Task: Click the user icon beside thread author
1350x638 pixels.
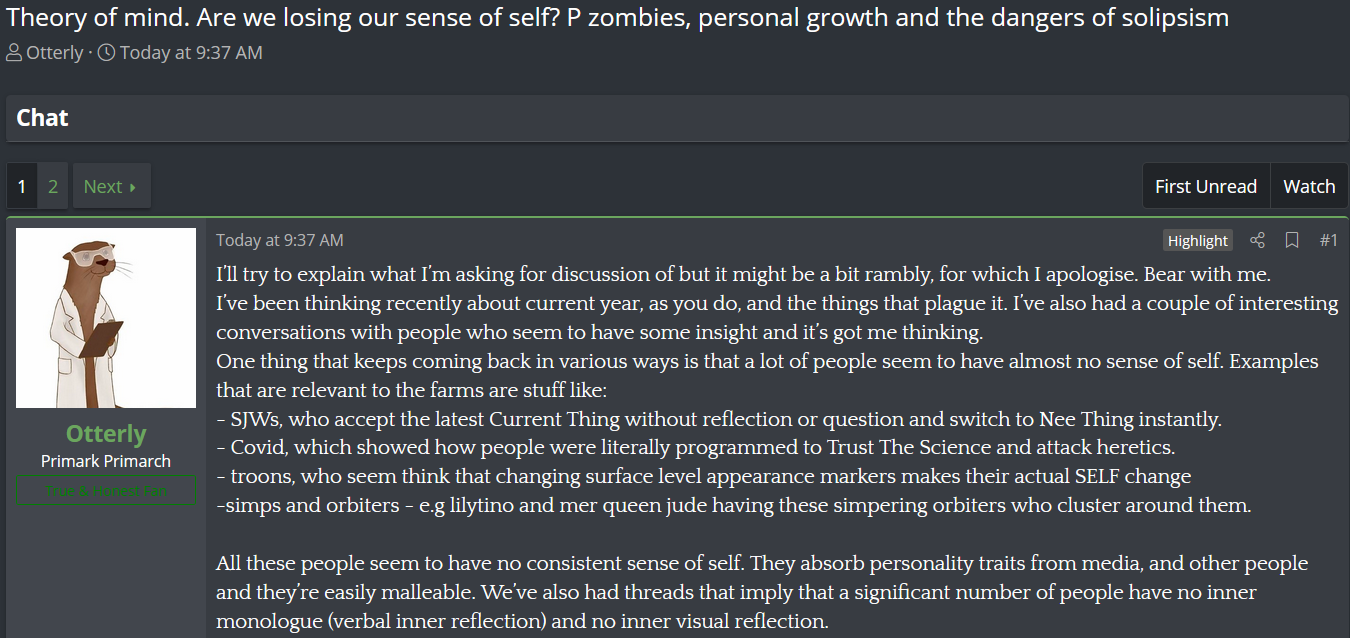Action: tap(14, 53)
